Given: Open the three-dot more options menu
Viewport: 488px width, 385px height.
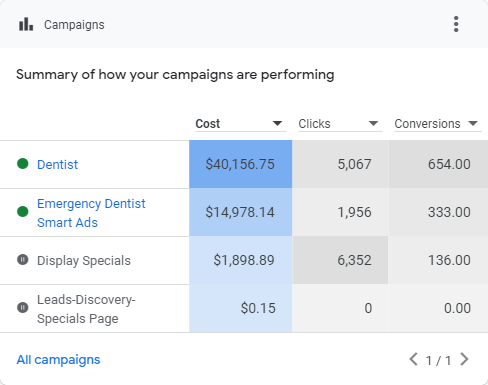Looking at the screenshot, I should (456, 24).
